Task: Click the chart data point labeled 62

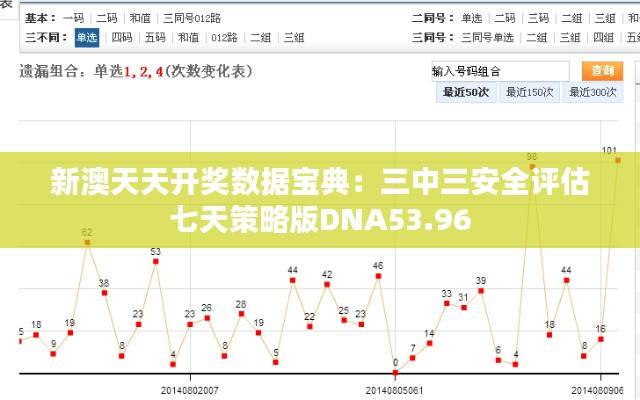Action: pyautogui.click(x=87, y=241)
